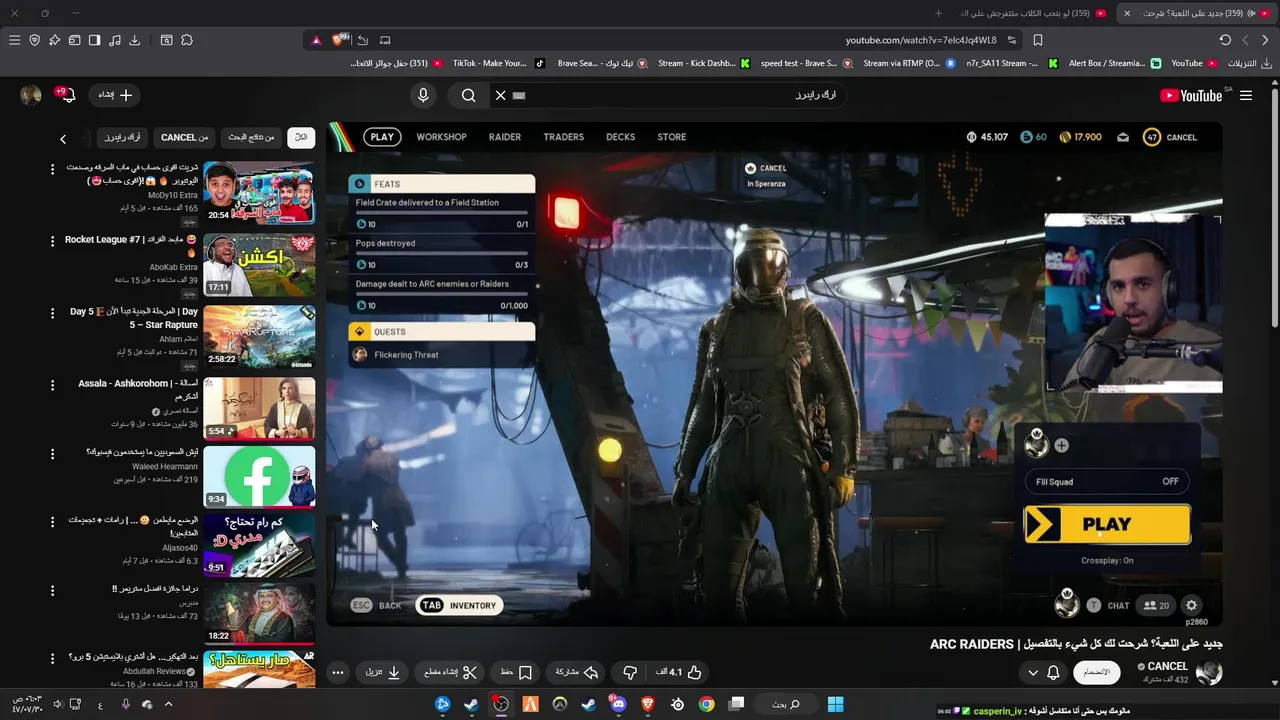Screen dimensions: 1280x720
Task: Open Leo AI sparkle icon in toolbar
Action: click(54, 40)
